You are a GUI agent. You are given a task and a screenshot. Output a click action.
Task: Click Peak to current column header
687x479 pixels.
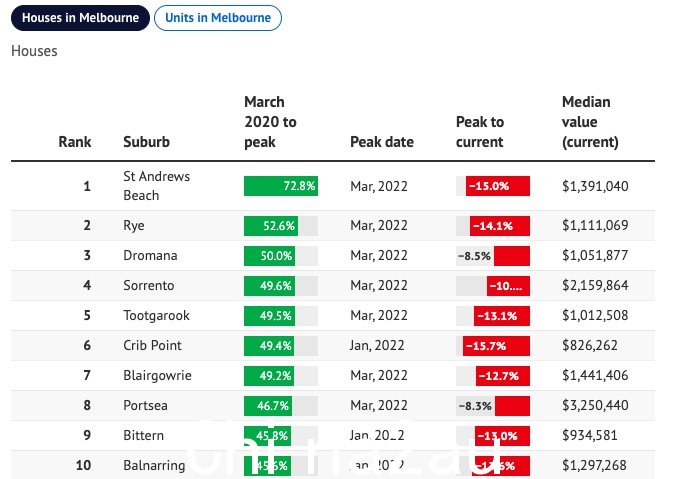coord(480,132)
